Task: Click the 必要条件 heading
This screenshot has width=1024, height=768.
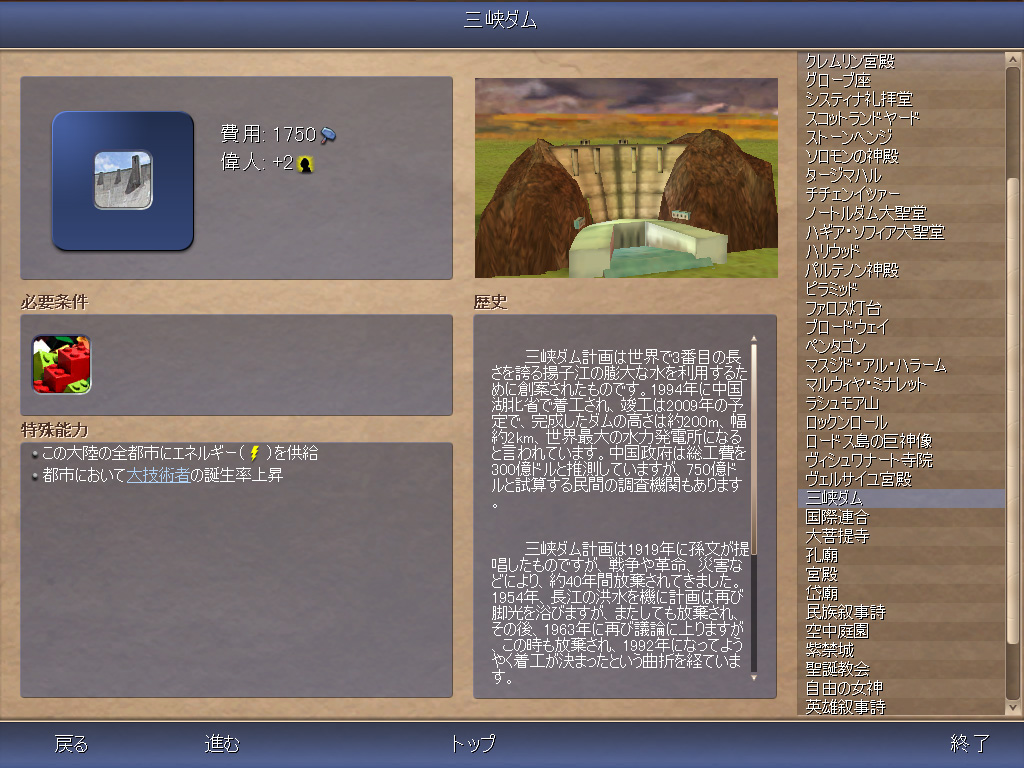Action: (54, 302)
